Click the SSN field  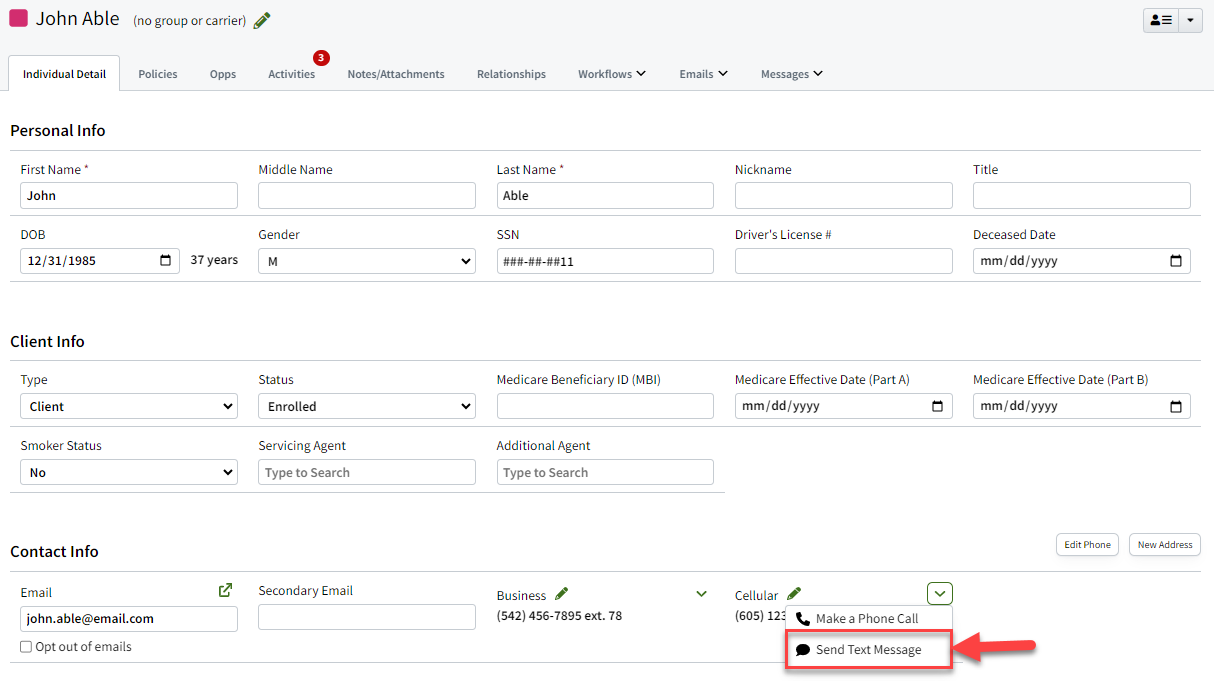pyautogui.click(x=605, y=261)
